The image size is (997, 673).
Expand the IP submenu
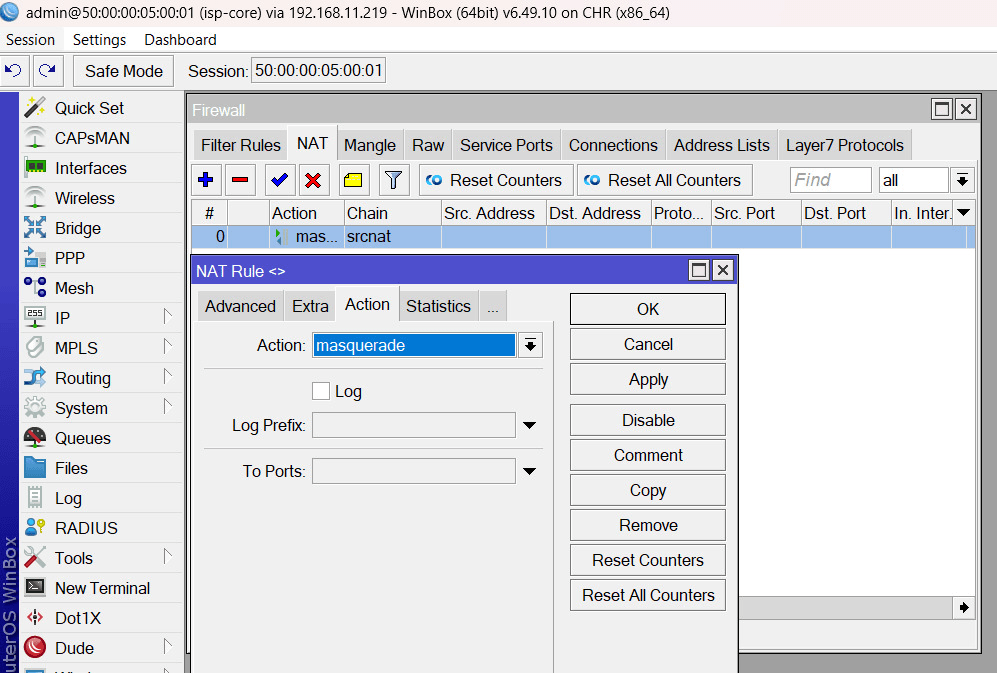167,316
